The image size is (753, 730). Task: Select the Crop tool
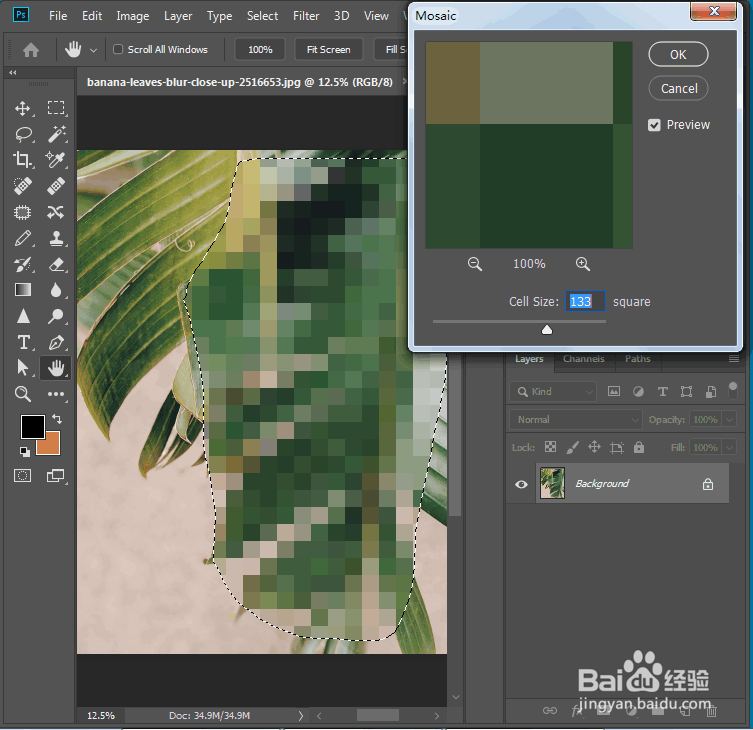23,160
